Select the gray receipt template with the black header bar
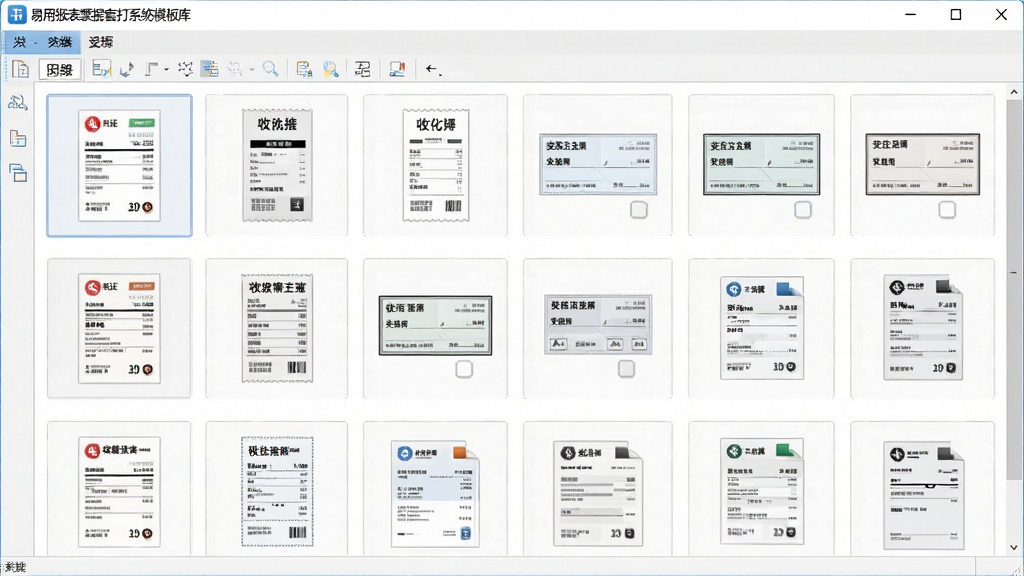The width and height of the screenshot is (1024, 576). tap(277, 165)
